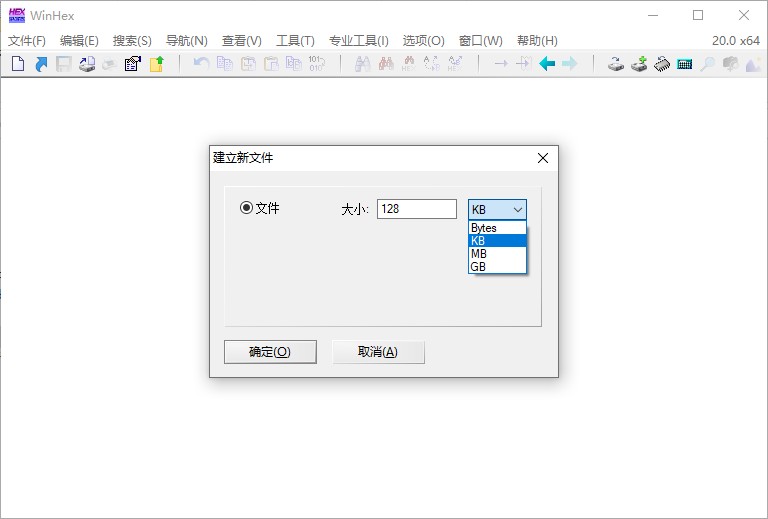The width and height of the screenshot is (768, 519).
Task: Click the create disk backup toolbar icon
Action: (87, 64)
